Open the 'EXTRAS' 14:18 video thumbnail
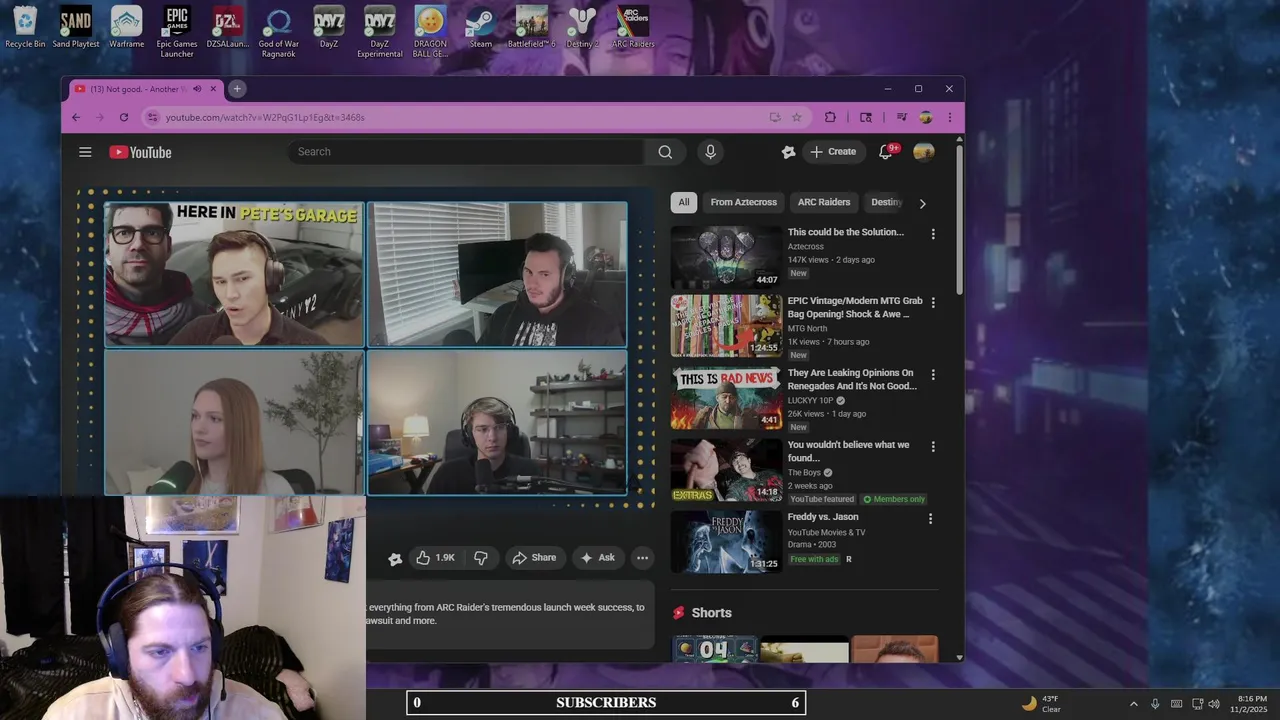Viewport: 1280px width, 720px height. click(x=726, y=470)
